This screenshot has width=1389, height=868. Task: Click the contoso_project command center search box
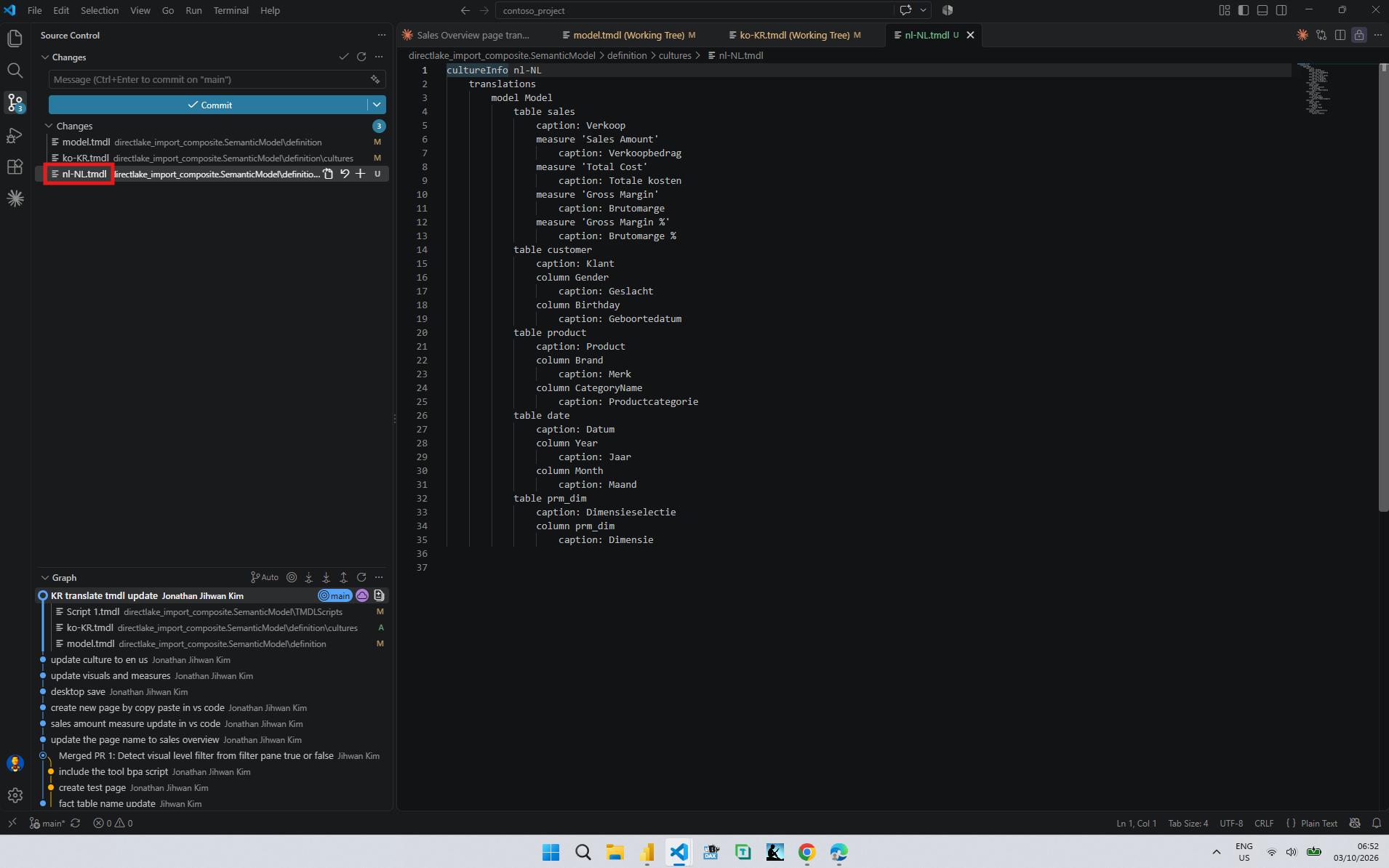(x=694, y=10)
